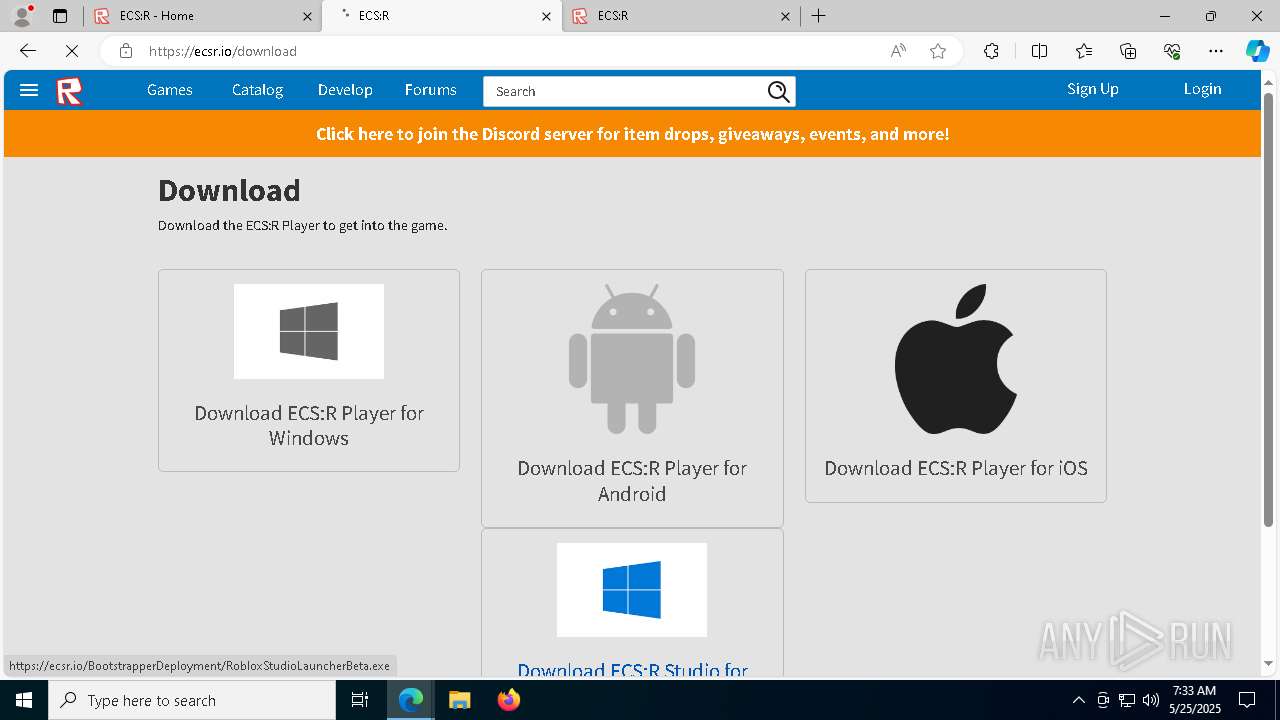Viewport: 1280px width, 720px height.
Task: Open the Edge profile icon
Action: tap(22, 16)
